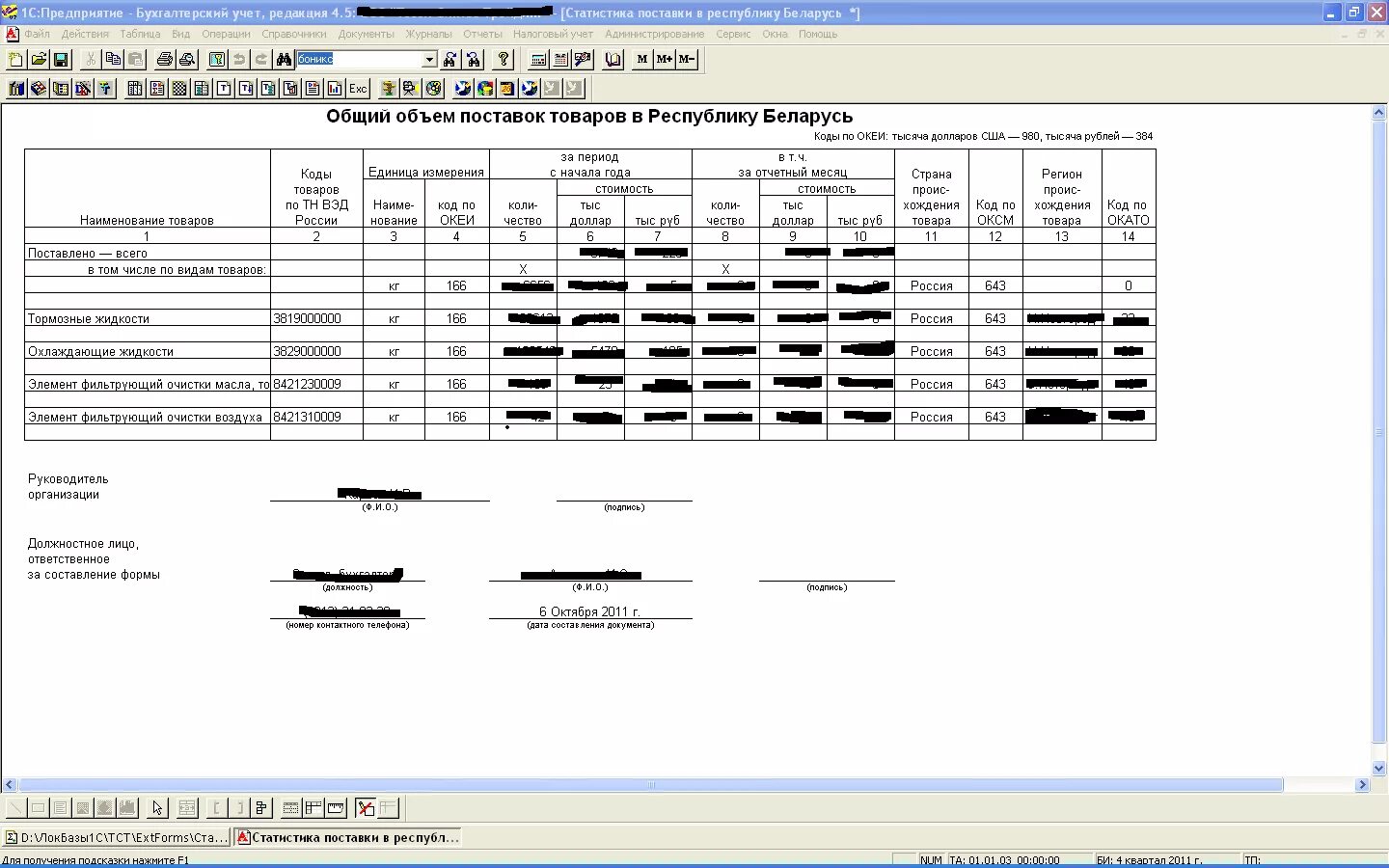Click the binoculars Find icon

click(284, 59)
